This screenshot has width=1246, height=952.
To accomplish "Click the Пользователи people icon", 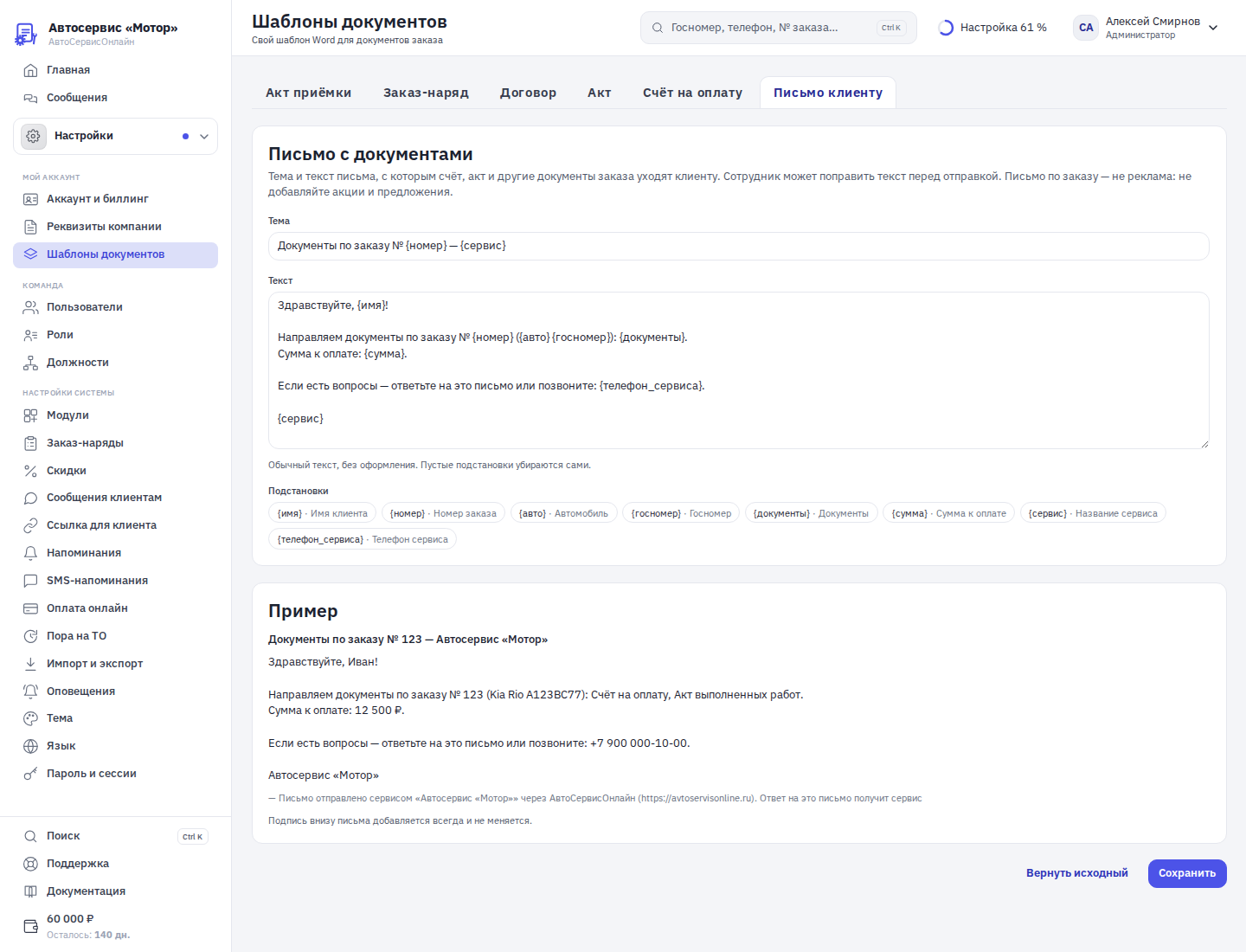I will [x=30, y=307].
